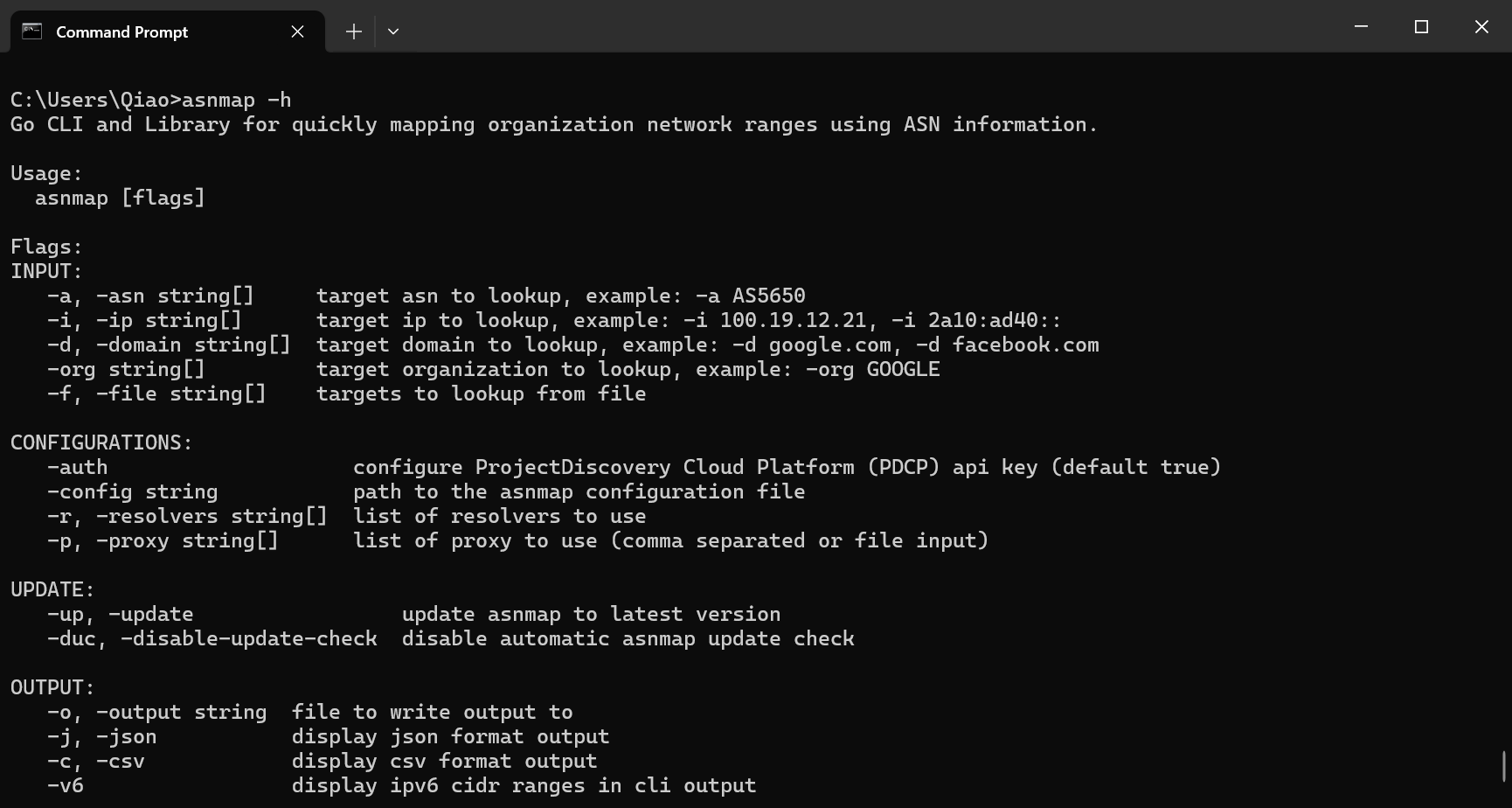1512x808 pixels.
Task: Click the '-v6' flag text
Action: tap(66, 786)
